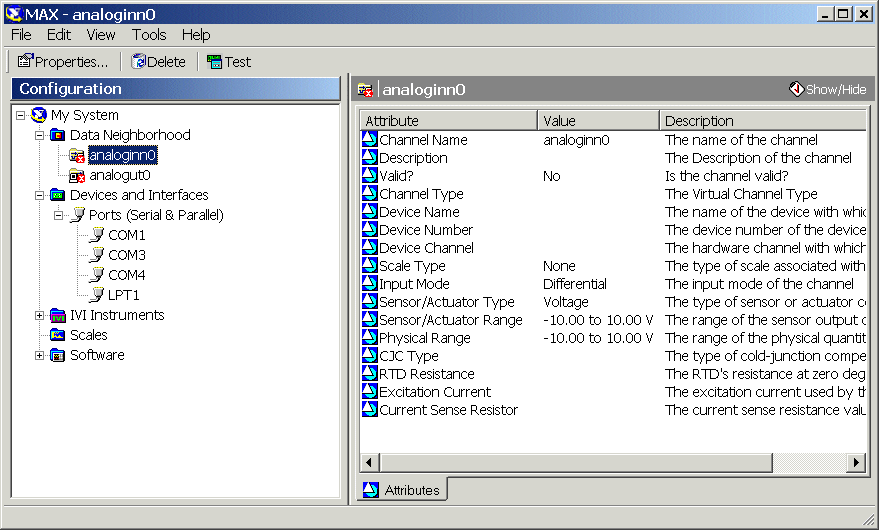Click the Test toolbar button

(x=229, y=62)
